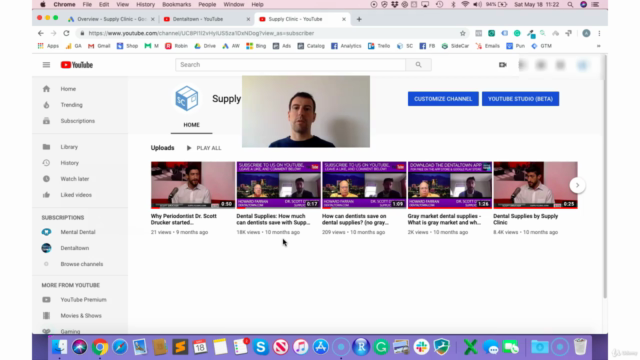Bookmark this page with the star
This screenshot has height=360, width=640.
[x=462, y=33]
